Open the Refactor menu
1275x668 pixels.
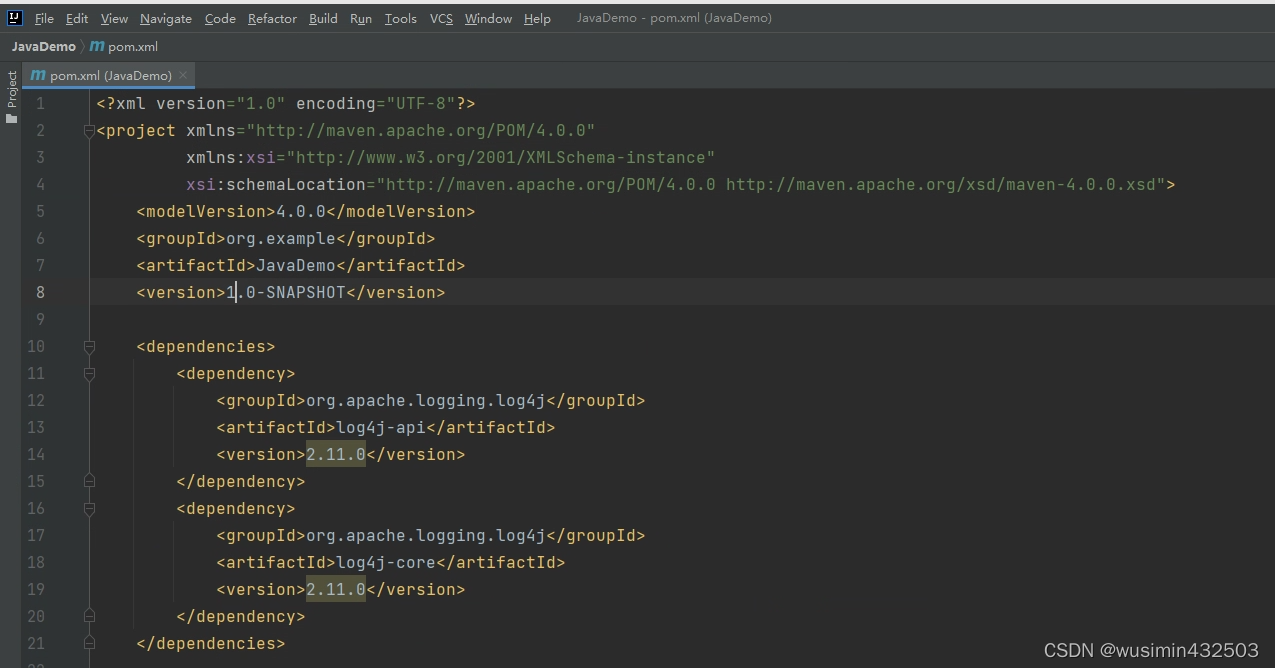tap(272, 19)
